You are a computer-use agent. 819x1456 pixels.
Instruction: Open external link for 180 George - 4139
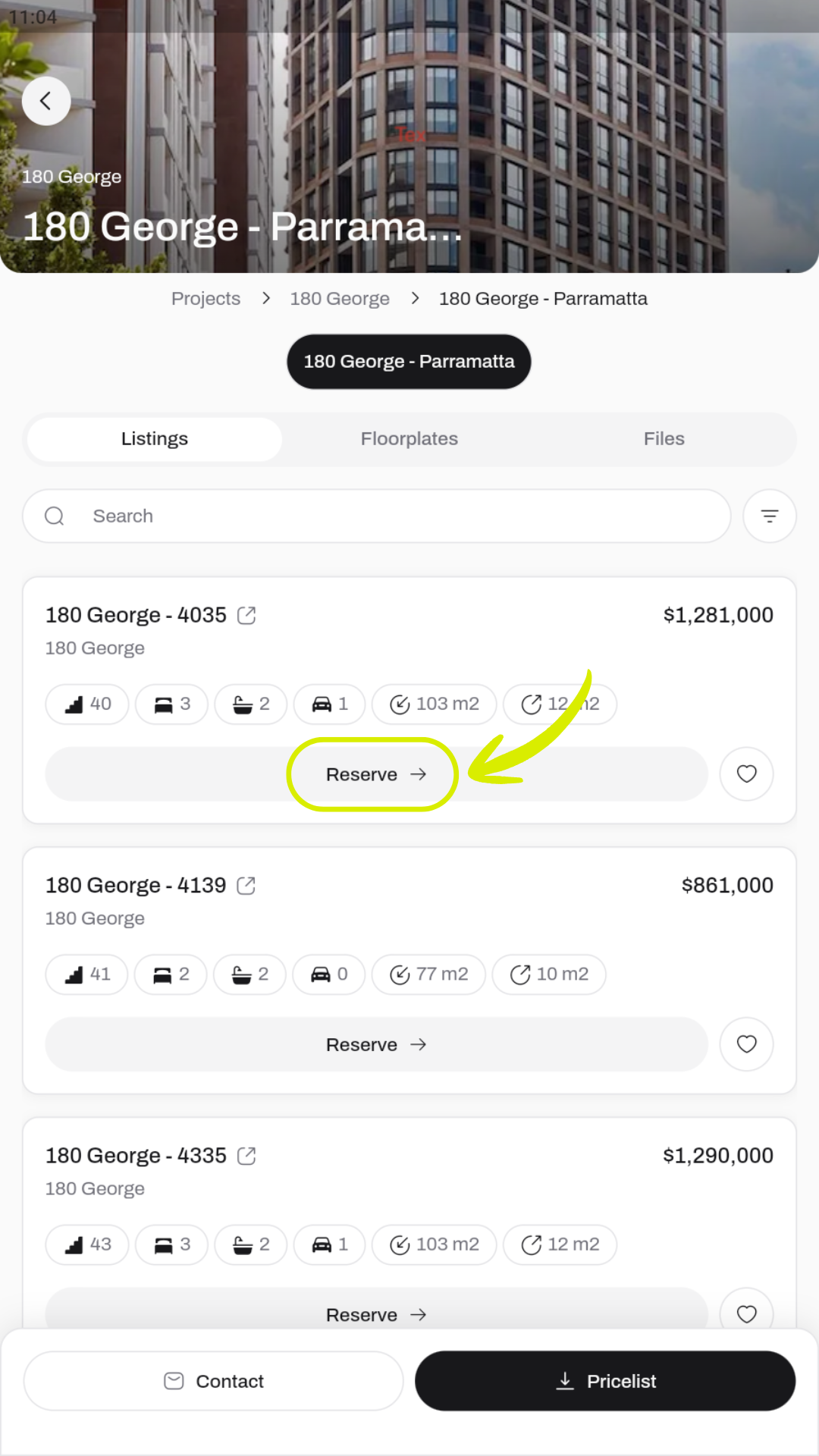246,885
